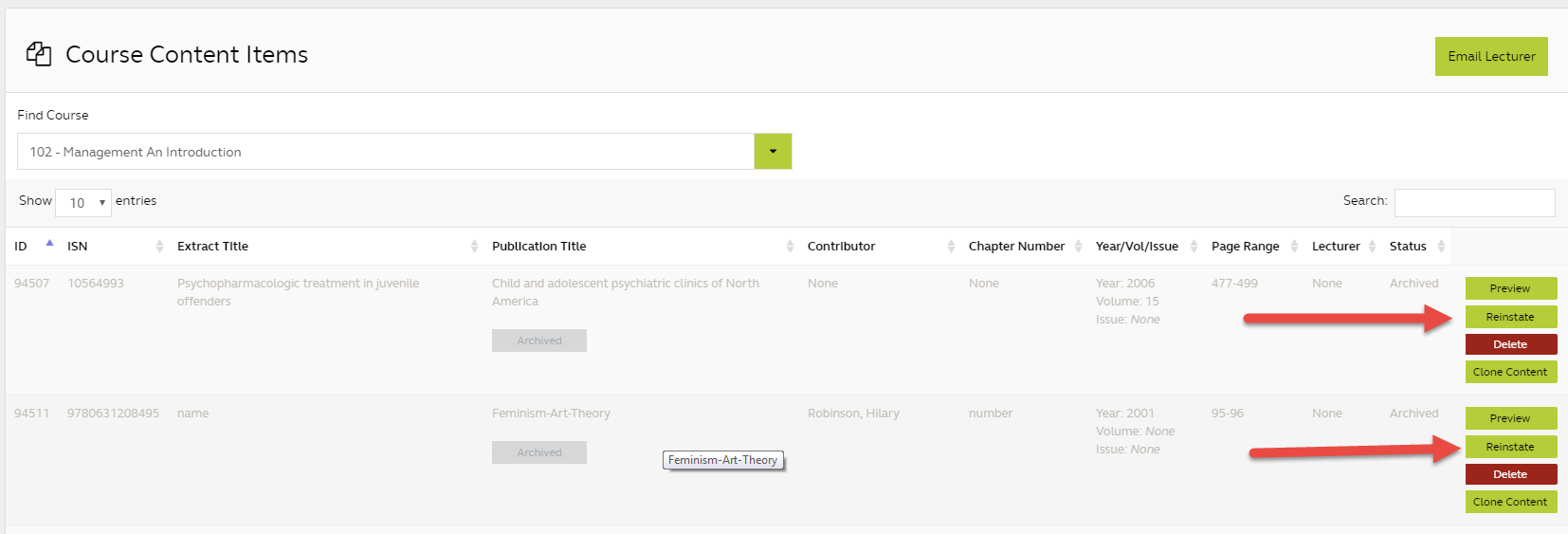Sort by Status column sort icon
The width and height of the screenshot is (1568, 534).
point(1441,247)
